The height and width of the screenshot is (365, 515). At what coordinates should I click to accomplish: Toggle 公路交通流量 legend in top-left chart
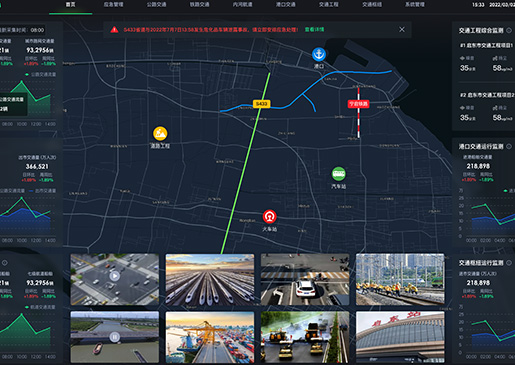pos(41,74)
